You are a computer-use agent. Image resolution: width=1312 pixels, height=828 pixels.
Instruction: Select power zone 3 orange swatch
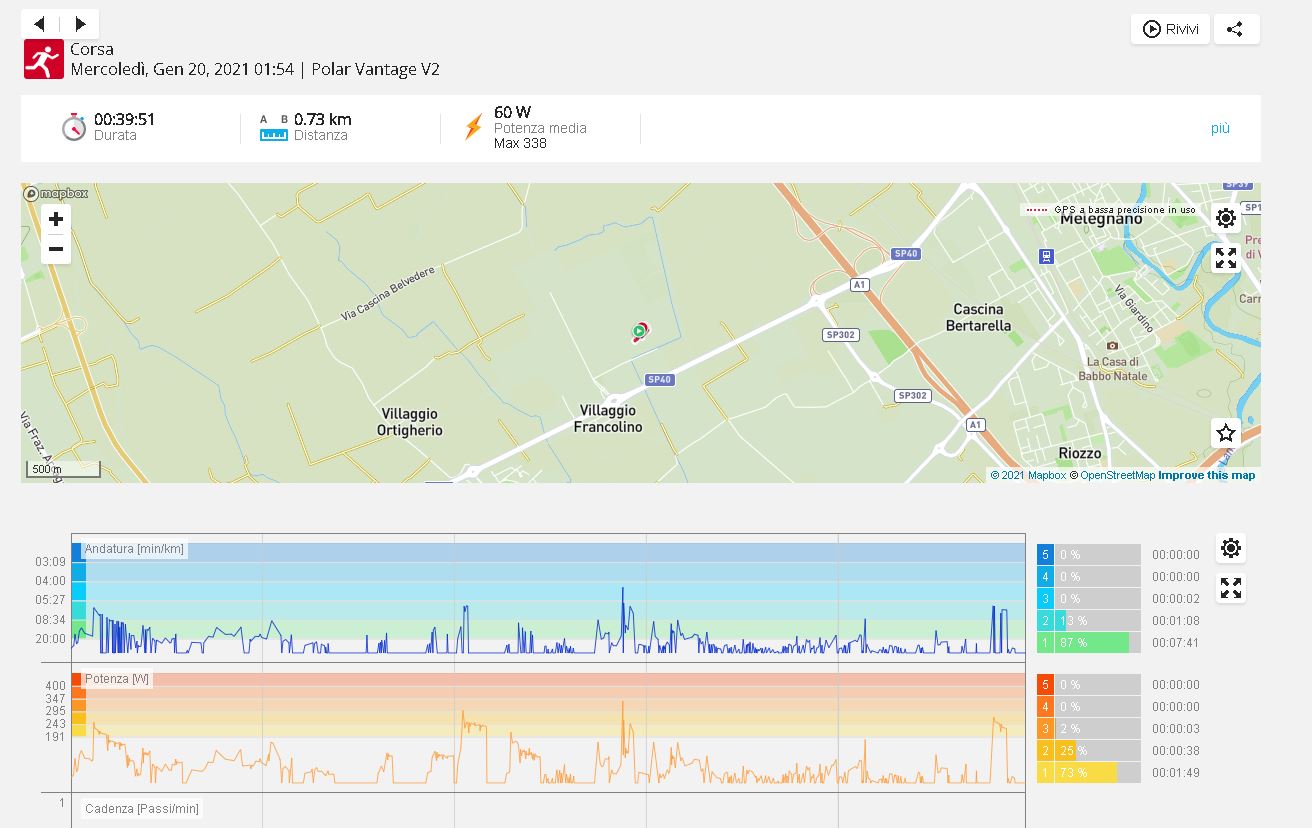[1045, 728]
